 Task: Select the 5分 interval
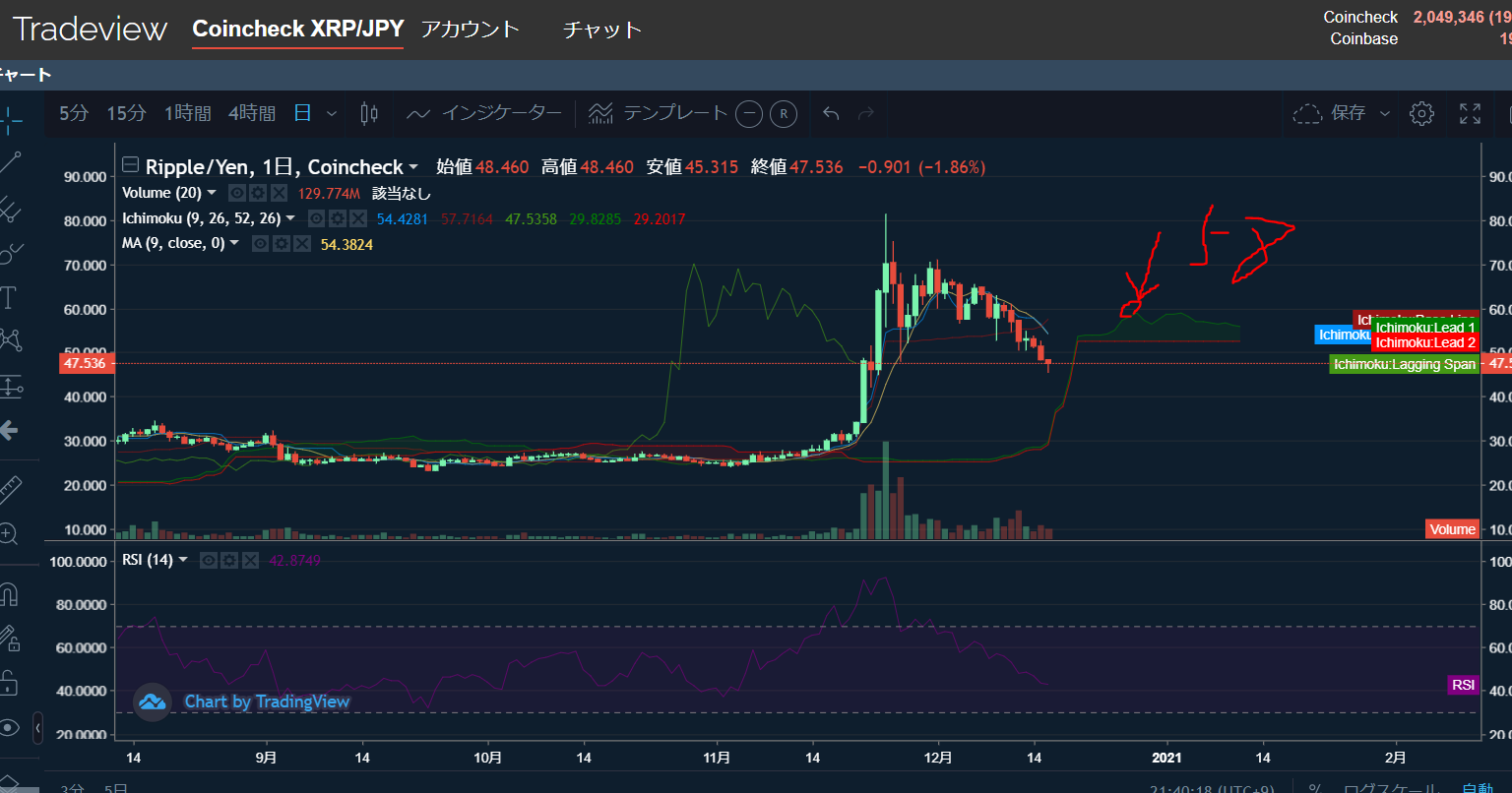(74, 114)
